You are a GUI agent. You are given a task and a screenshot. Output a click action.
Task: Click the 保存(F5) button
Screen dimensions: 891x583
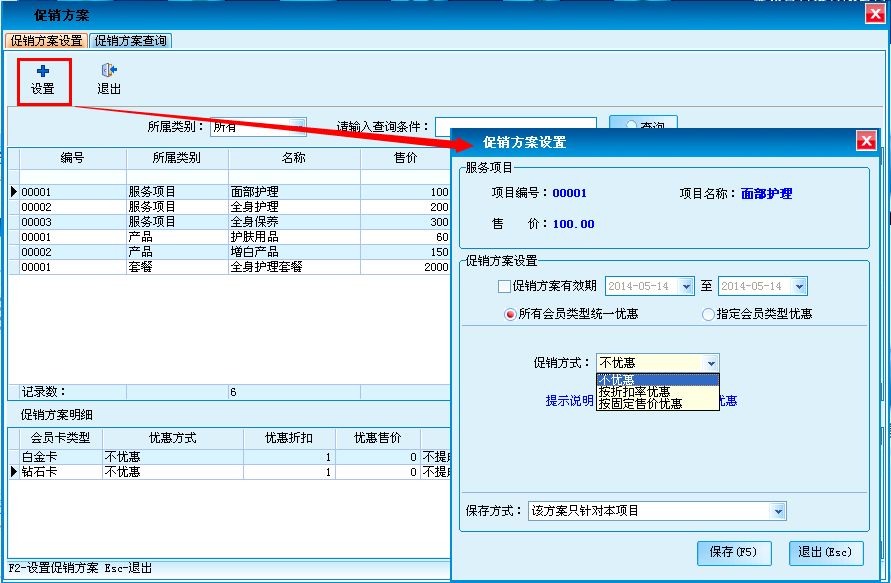coord(733,552)
